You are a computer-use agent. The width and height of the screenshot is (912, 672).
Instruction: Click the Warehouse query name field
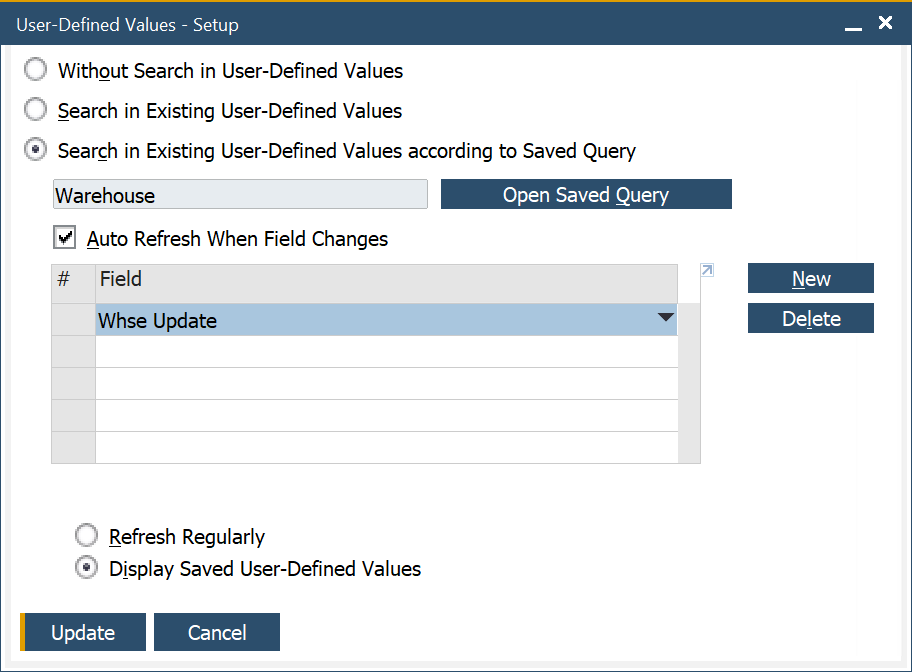click(x=240, y=194)
